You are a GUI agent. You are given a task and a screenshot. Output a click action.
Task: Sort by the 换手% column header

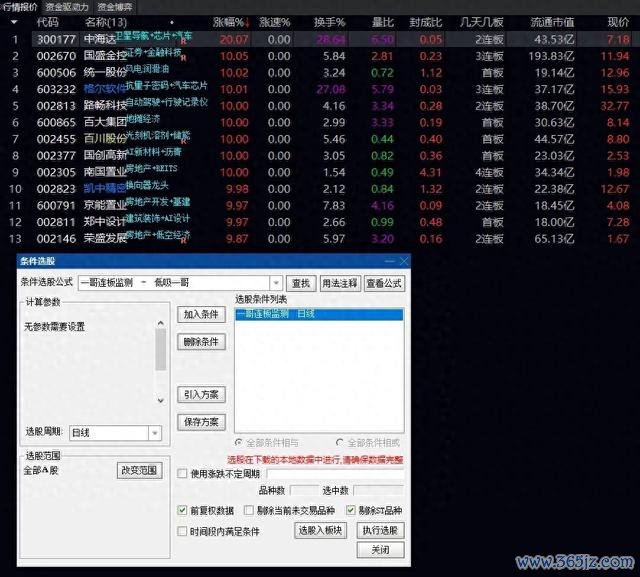(x=329, y=22)
